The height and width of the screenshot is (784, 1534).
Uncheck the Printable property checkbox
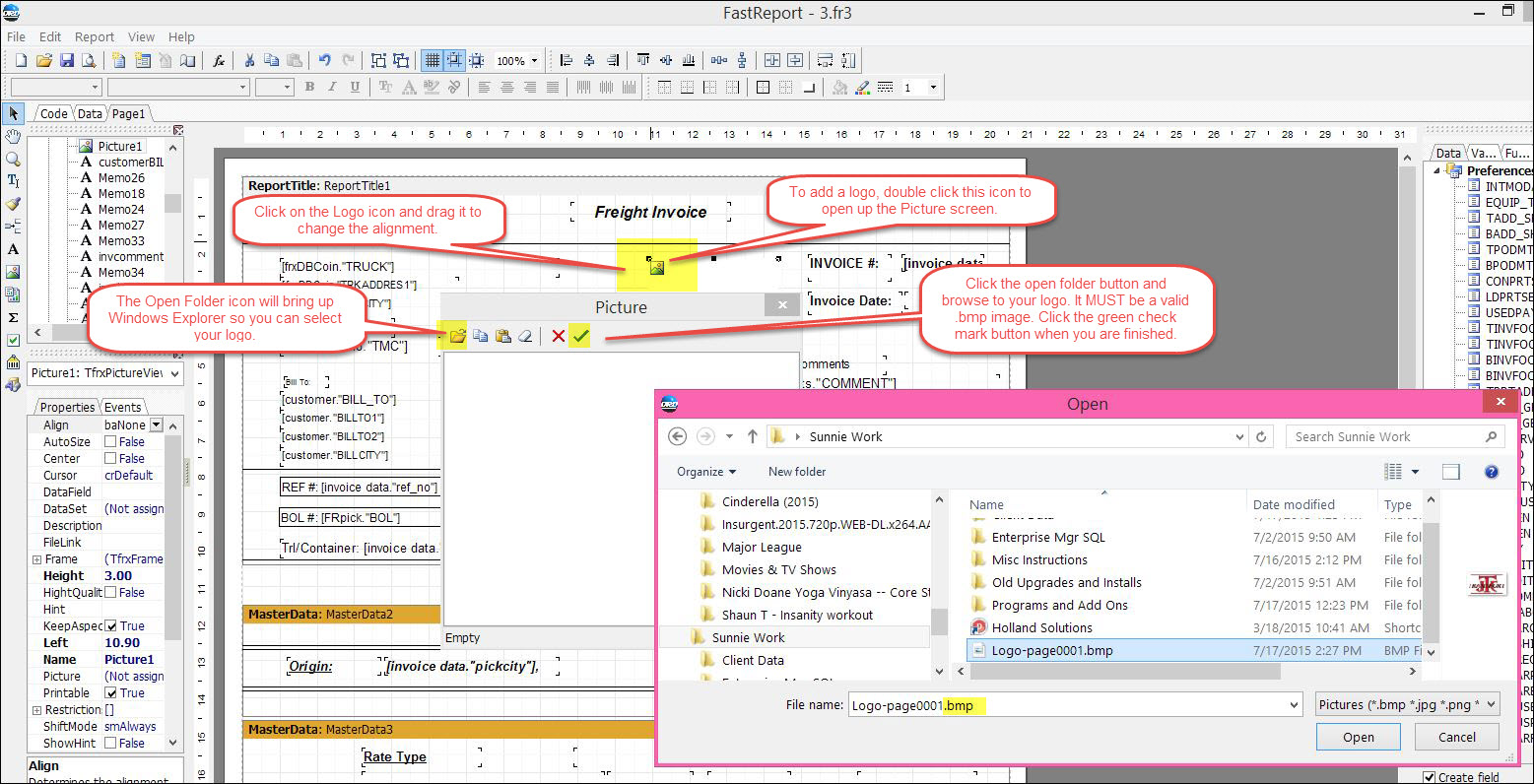(110, 693)
